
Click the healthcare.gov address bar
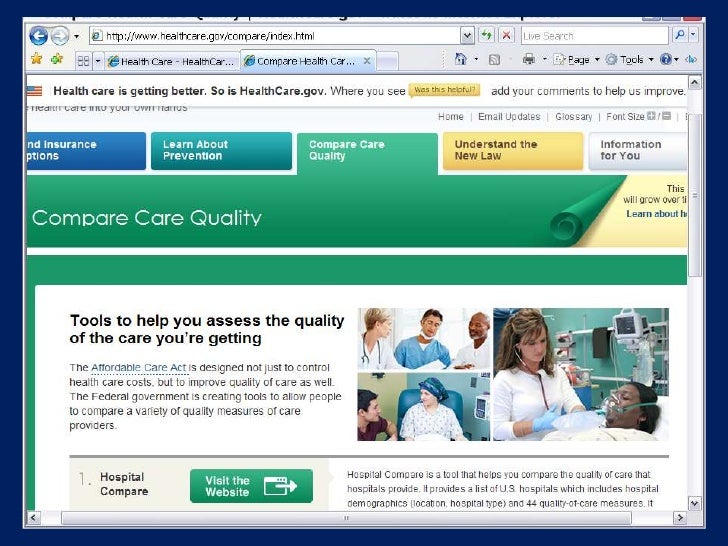click(275, 36)
